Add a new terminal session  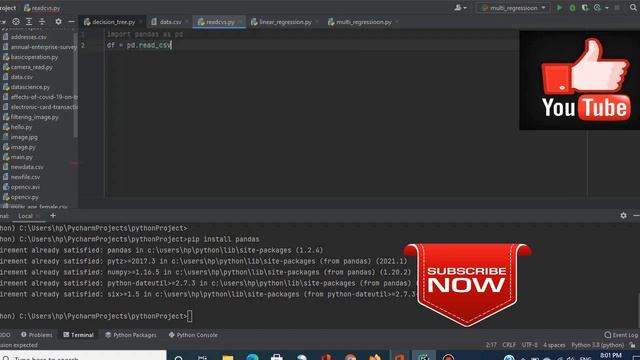coord(53,216)
